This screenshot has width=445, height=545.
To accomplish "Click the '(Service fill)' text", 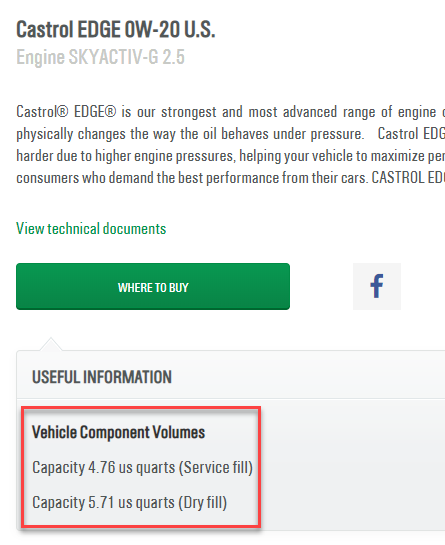I will pyautogui.click(x=216, y=468).
